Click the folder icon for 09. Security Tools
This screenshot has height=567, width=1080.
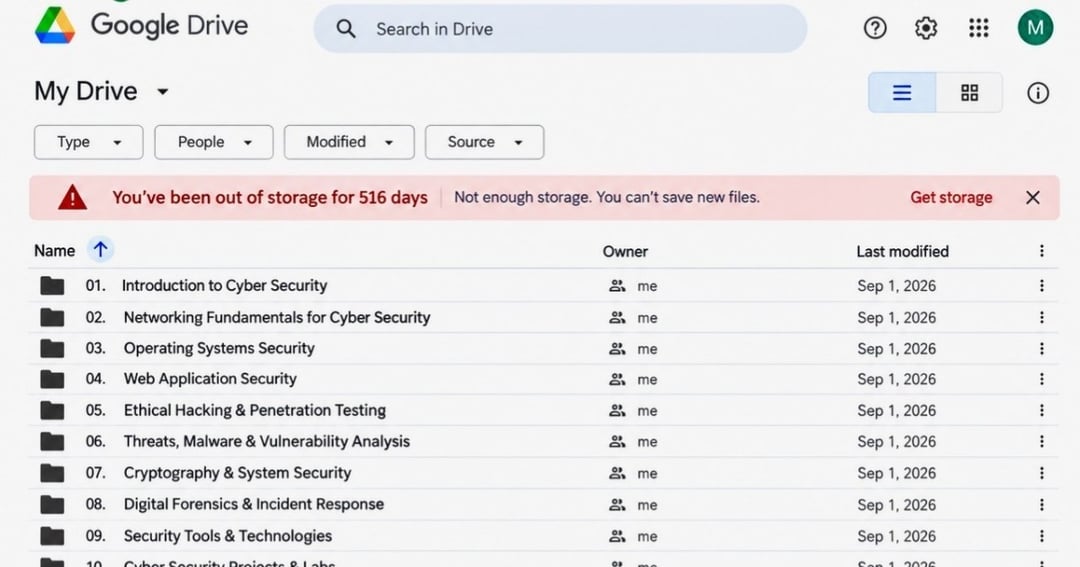[52, 536]
